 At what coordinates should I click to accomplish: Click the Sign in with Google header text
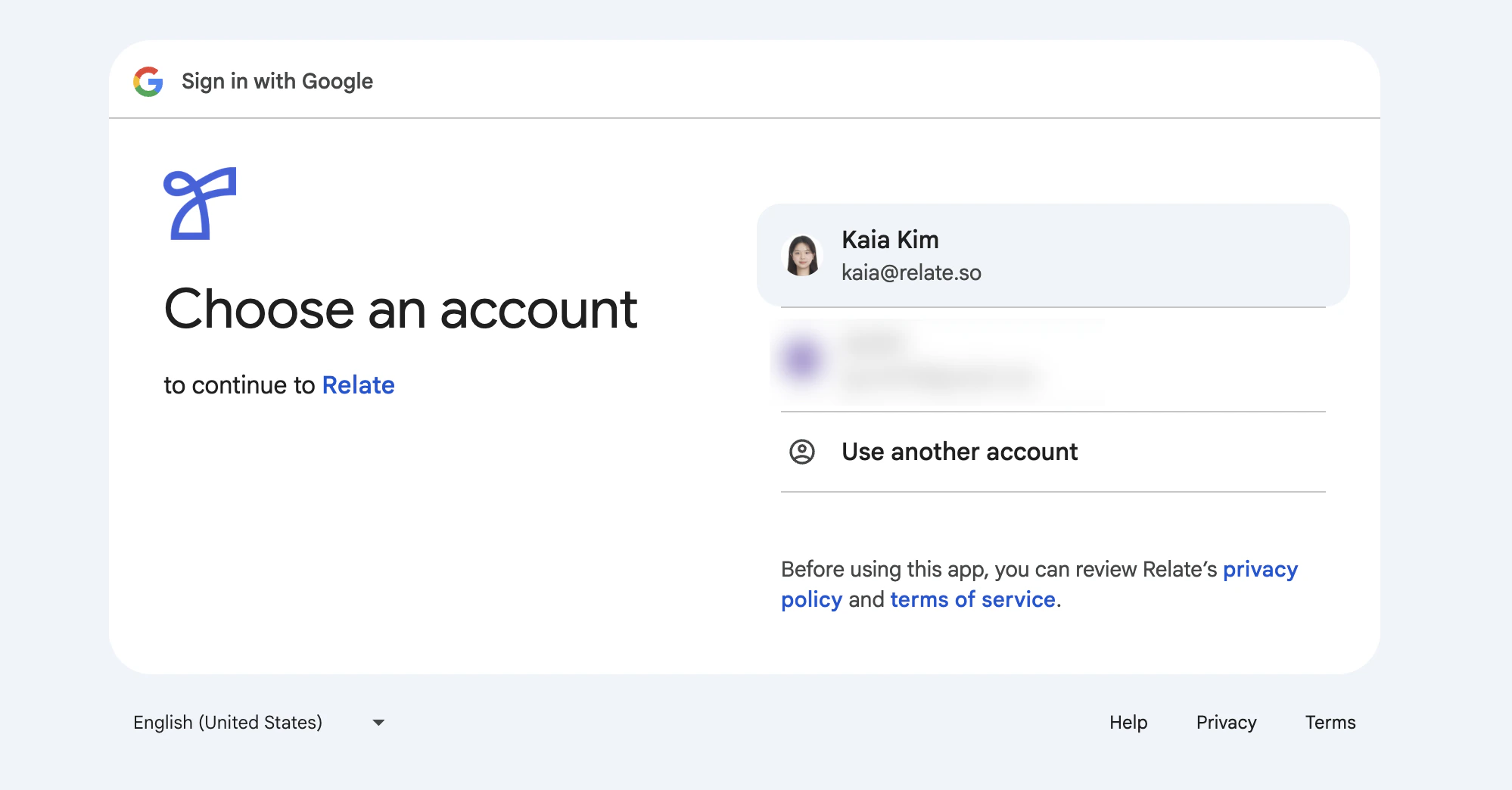click(277, 81)
